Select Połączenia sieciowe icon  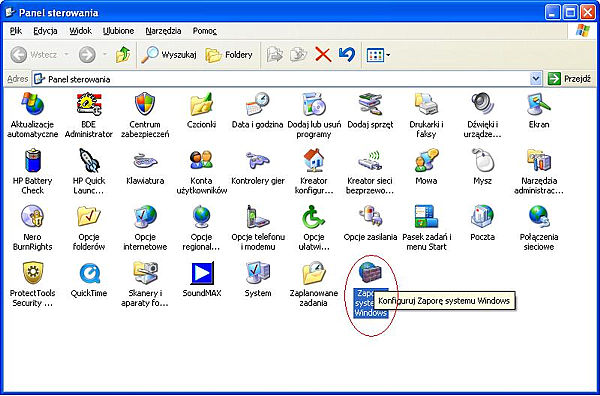[x=539, y=217]
